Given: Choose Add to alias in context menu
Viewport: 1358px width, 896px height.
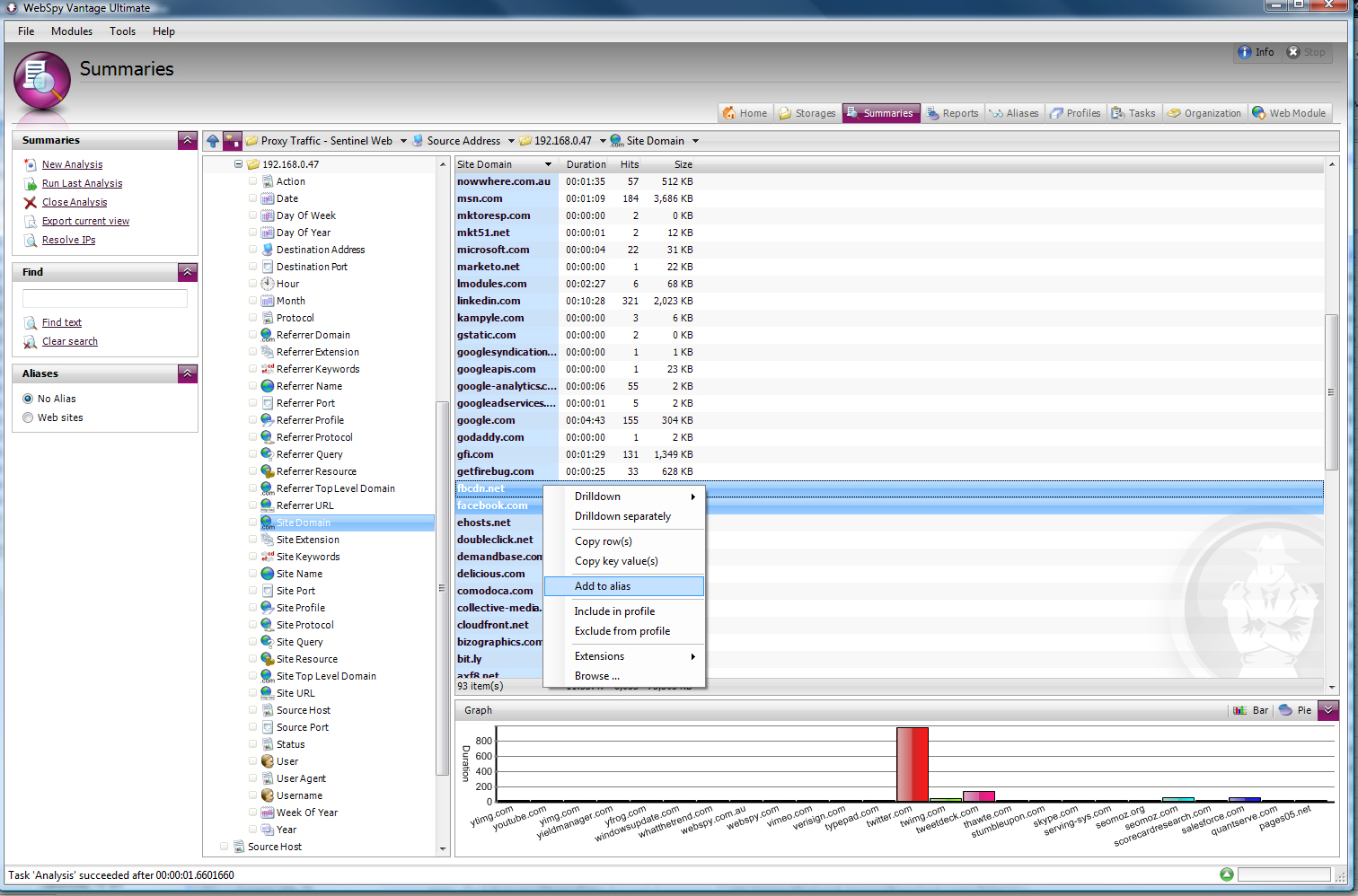Looking at the screenshot, I should 624,586.
